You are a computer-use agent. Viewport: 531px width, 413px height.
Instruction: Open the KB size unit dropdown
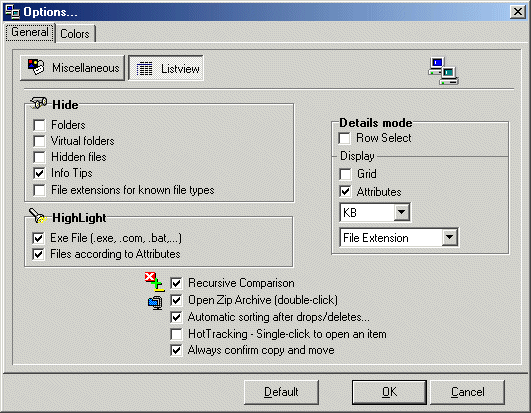point(402,212)
